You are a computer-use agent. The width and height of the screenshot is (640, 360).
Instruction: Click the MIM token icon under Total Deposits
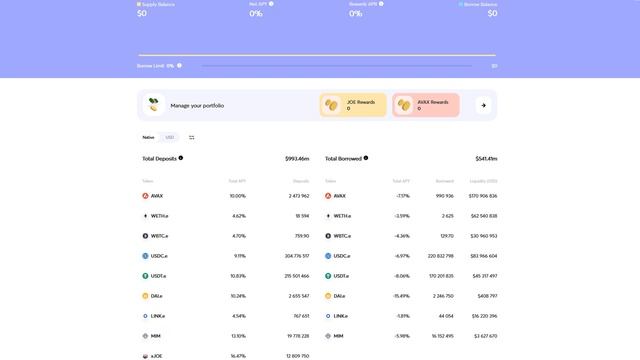(145, 336)
